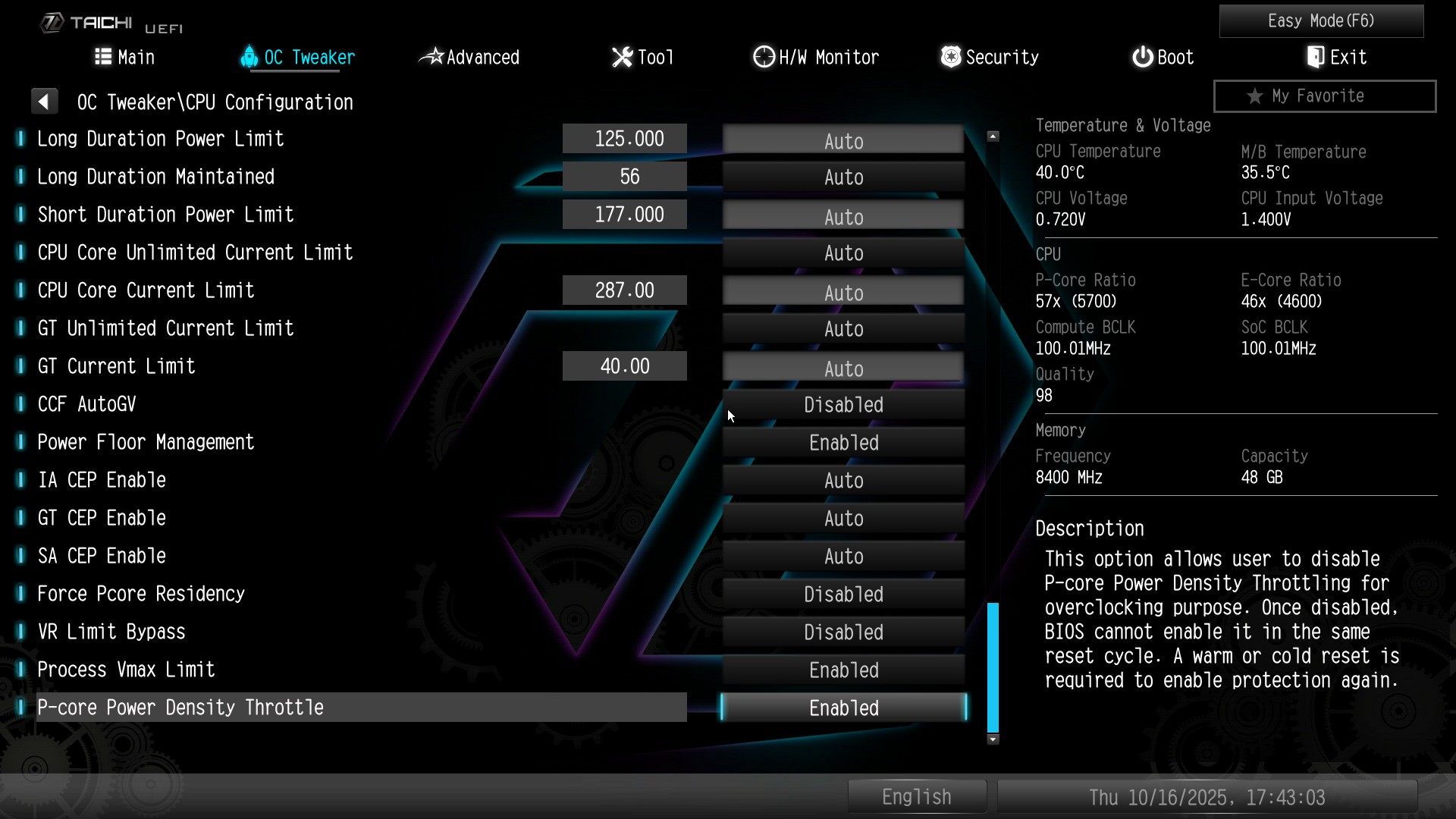The image size is (1456, 819).
Task: Click Short Duration Power Limit value field
Action: tap(625, 215)
